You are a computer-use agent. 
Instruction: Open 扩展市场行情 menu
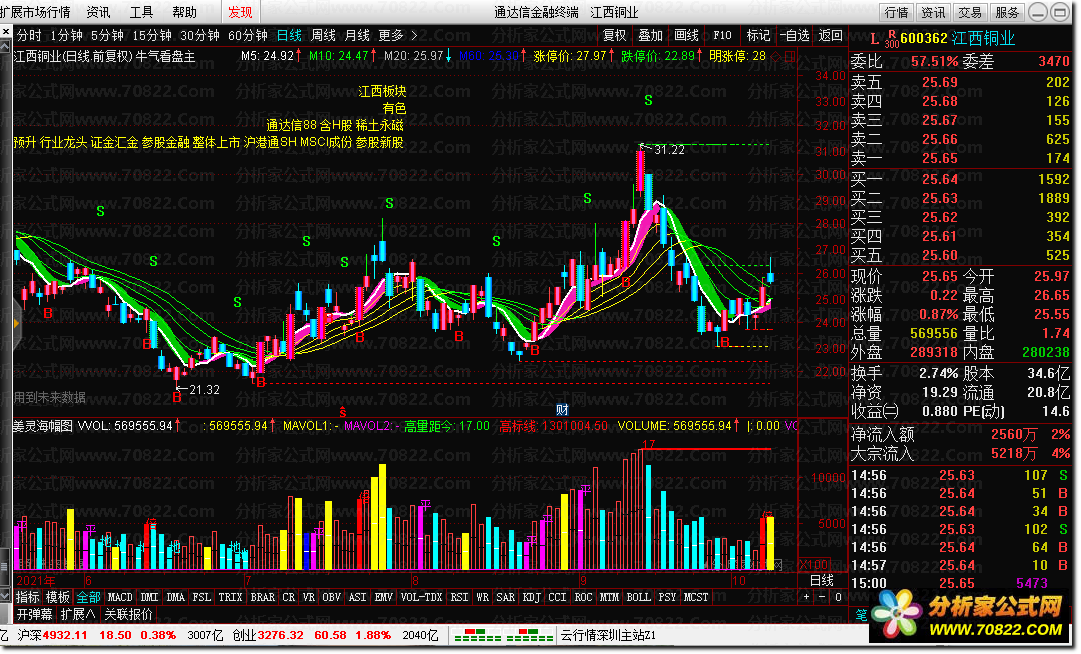click(x=36, y=12)
